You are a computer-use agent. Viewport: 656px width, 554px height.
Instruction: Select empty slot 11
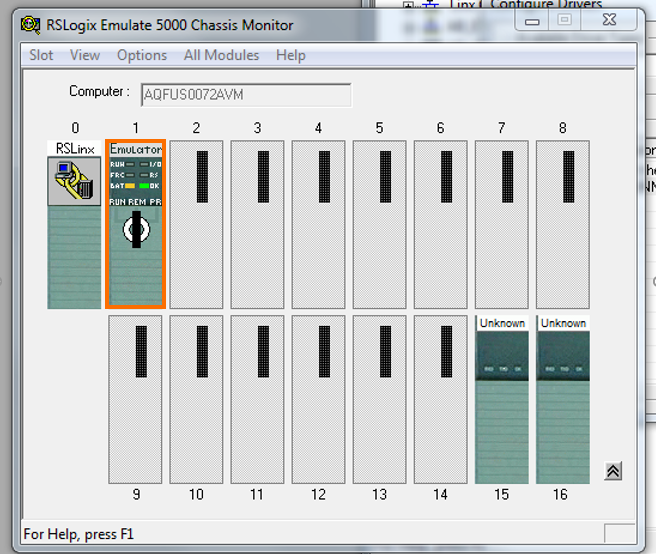click(x=257, y=400)
